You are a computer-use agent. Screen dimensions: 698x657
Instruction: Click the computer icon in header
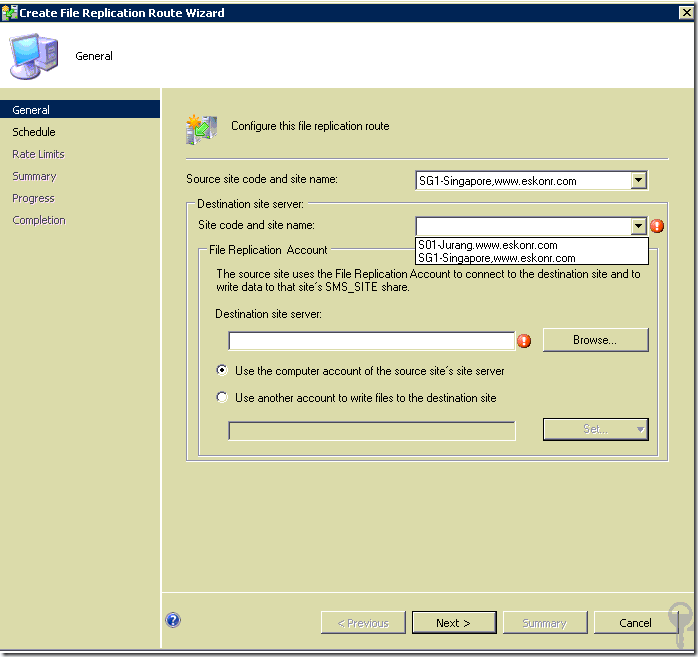(34, 56)
